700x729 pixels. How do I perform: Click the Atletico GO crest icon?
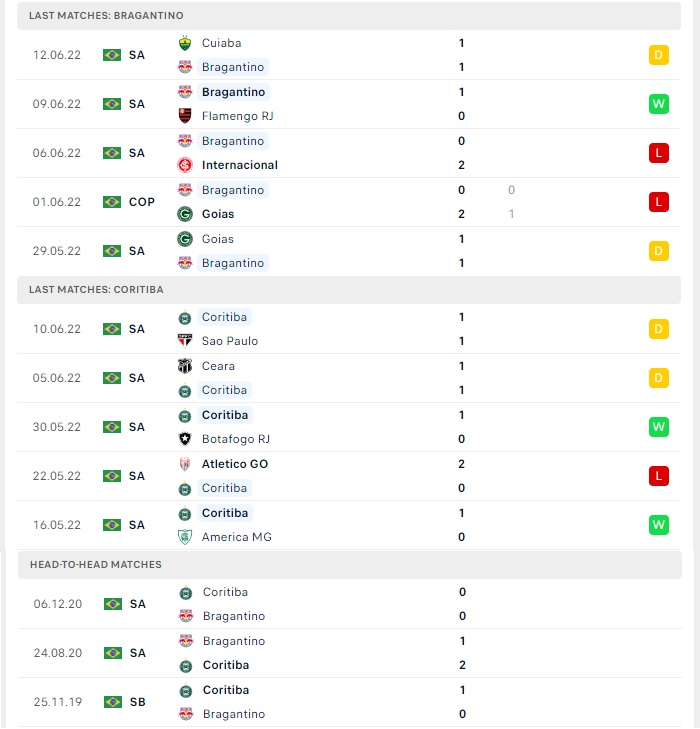tap(185, 464)
